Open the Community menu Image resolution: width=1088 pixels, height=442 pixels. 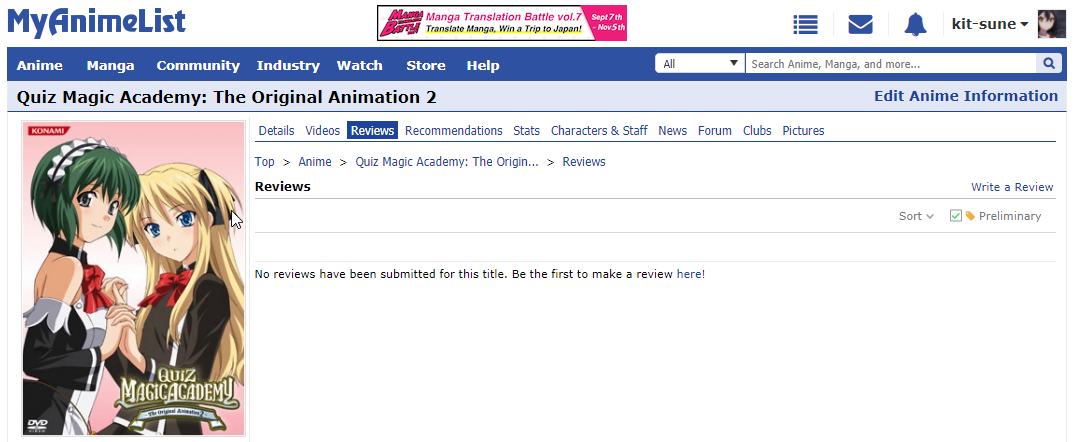[198, 65]
